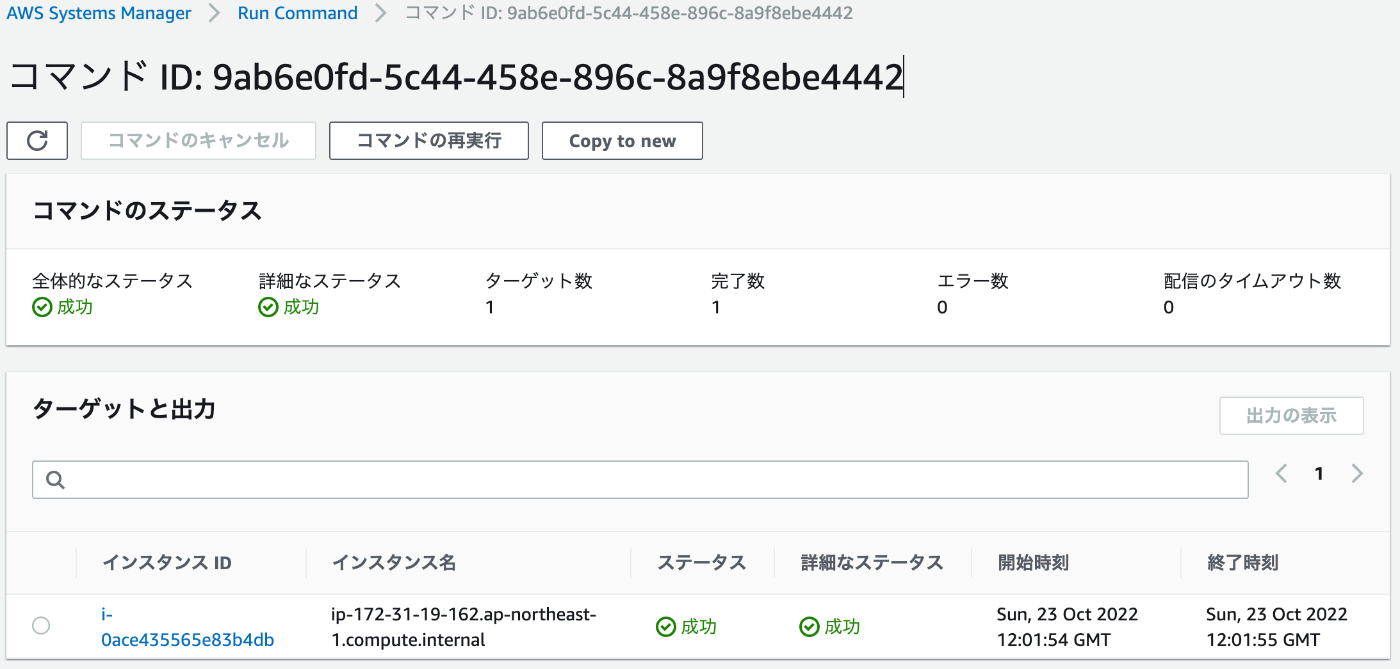Click the refresh icon button

pos(37,141)
